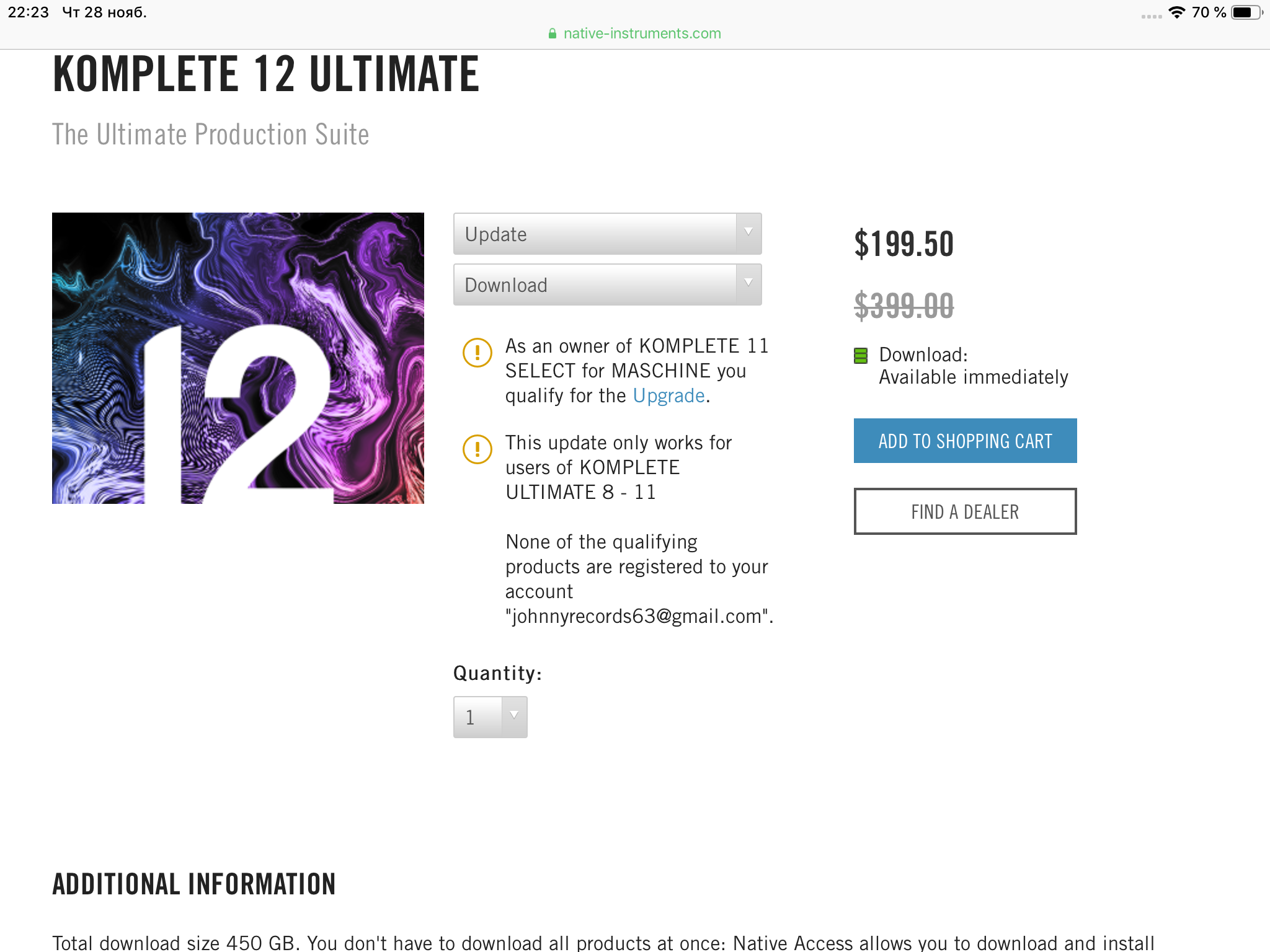Tap the cellular signal dots icon
Screen dimensions: 1270x952
[1151, 16]
